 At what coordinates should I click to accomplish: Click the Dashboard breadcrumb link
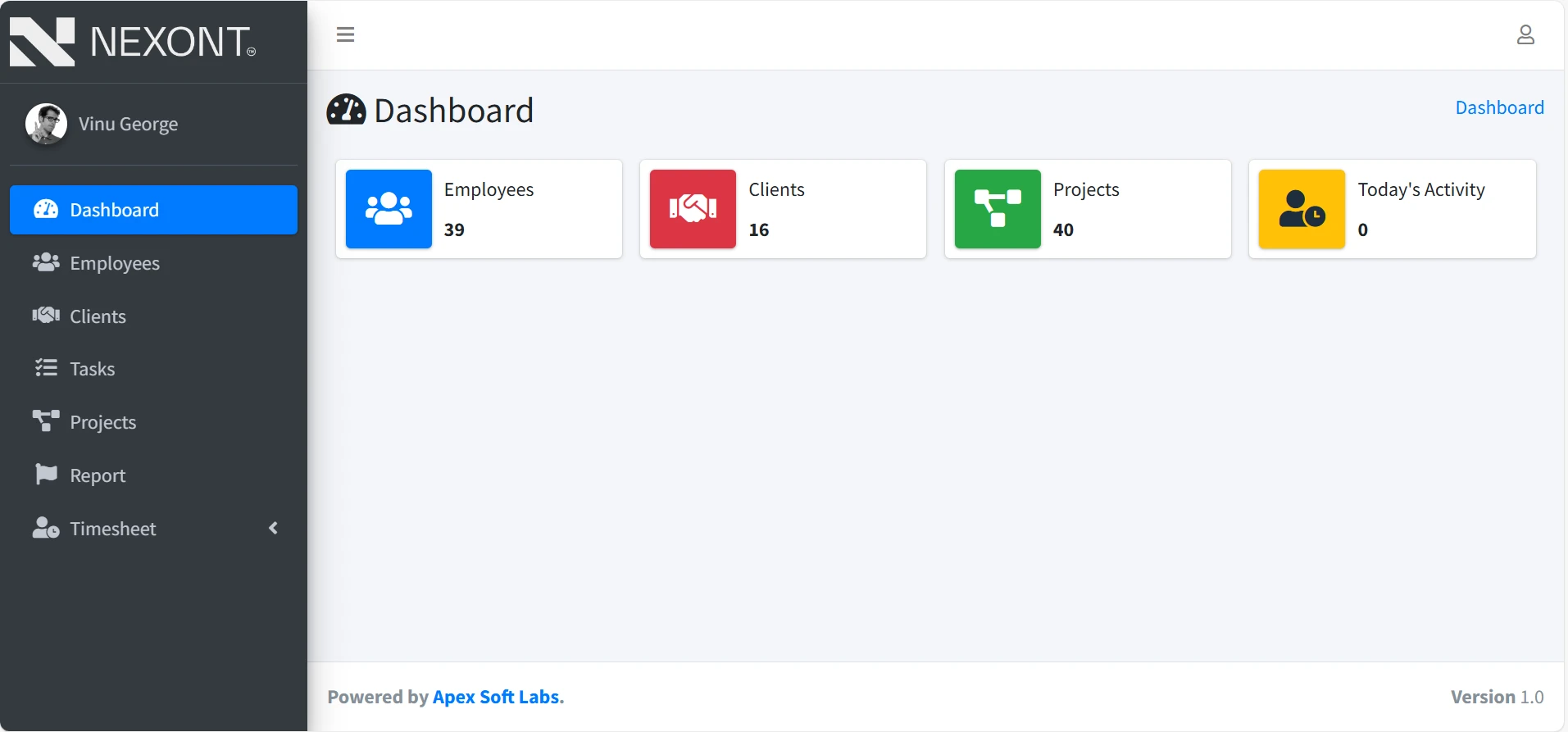(1499, 107)
